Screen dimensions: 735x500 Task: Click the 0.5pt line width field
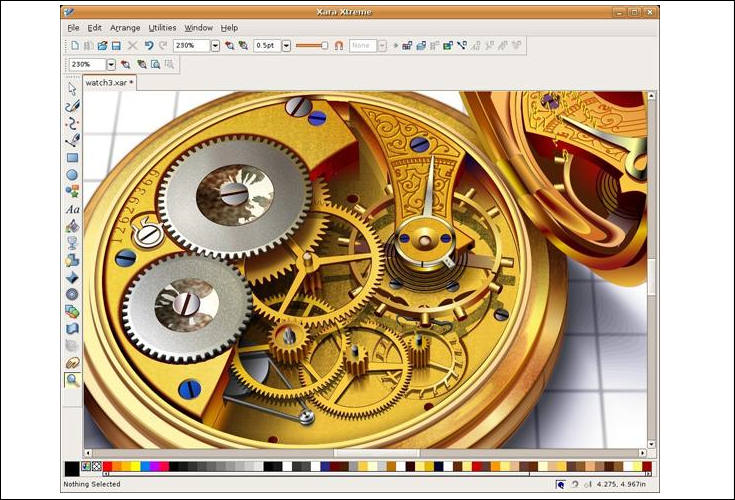point(268,45)
